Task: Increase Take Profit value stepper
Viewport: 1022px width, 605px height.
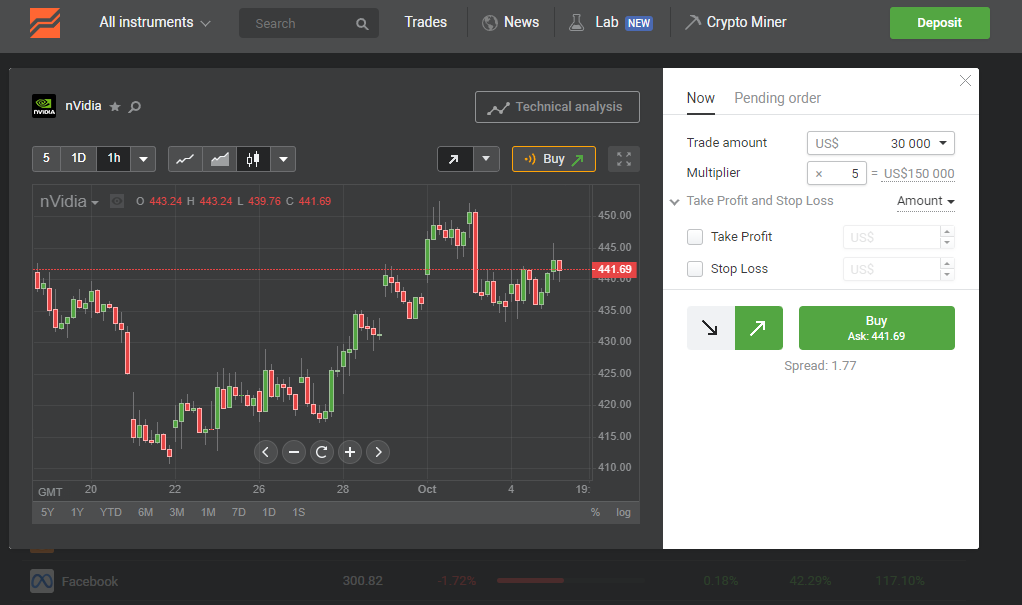Action: pyautogui.click(x=947, y=231)
